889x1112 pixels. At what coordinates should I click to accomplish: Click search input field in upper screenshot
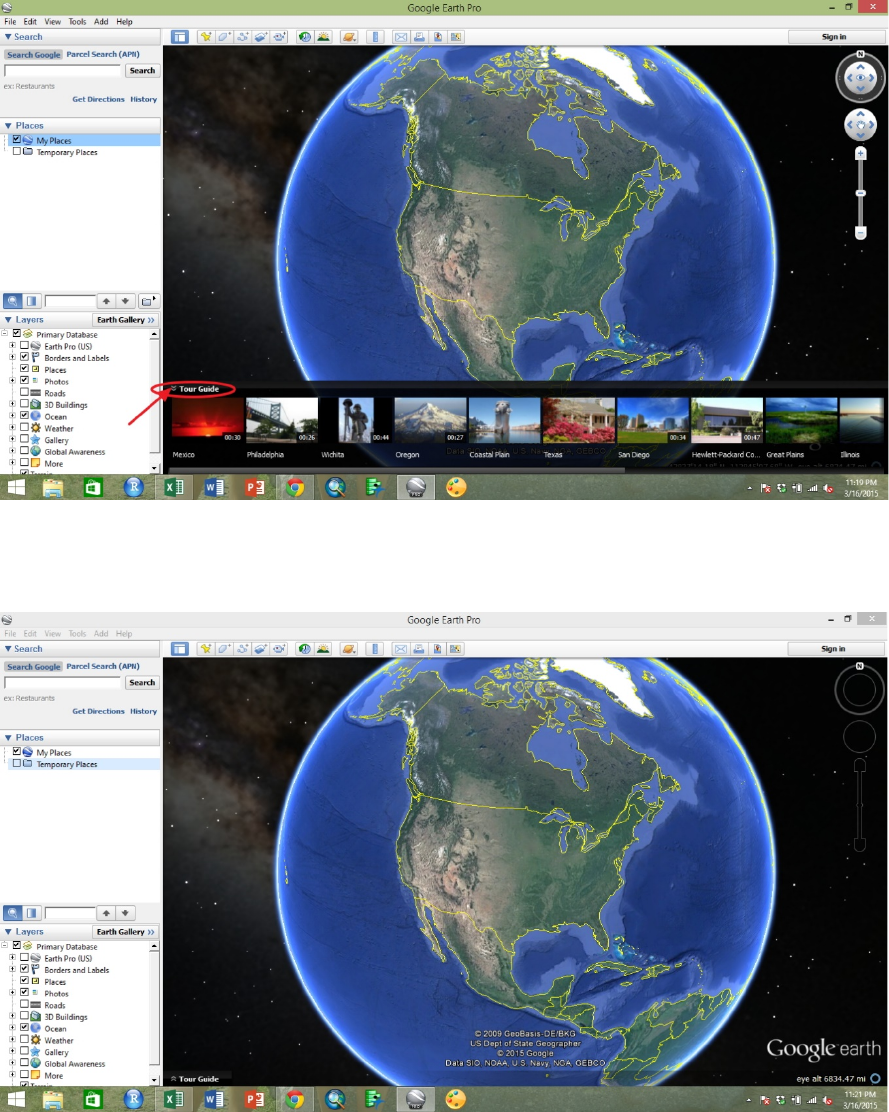click(62, 70)
